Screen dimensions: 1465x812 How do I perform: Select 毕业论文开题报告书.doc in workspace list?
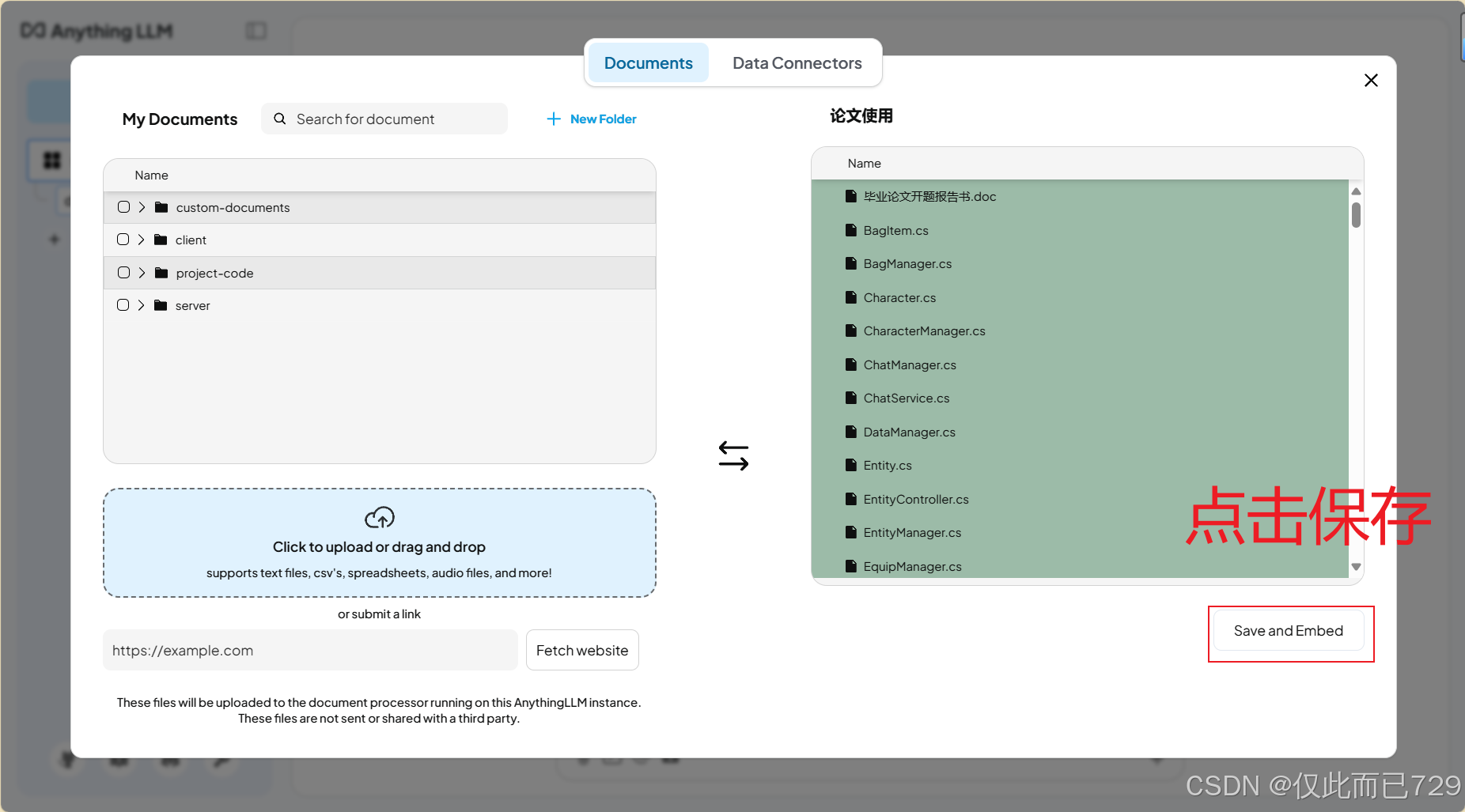(x=929, y=197)
